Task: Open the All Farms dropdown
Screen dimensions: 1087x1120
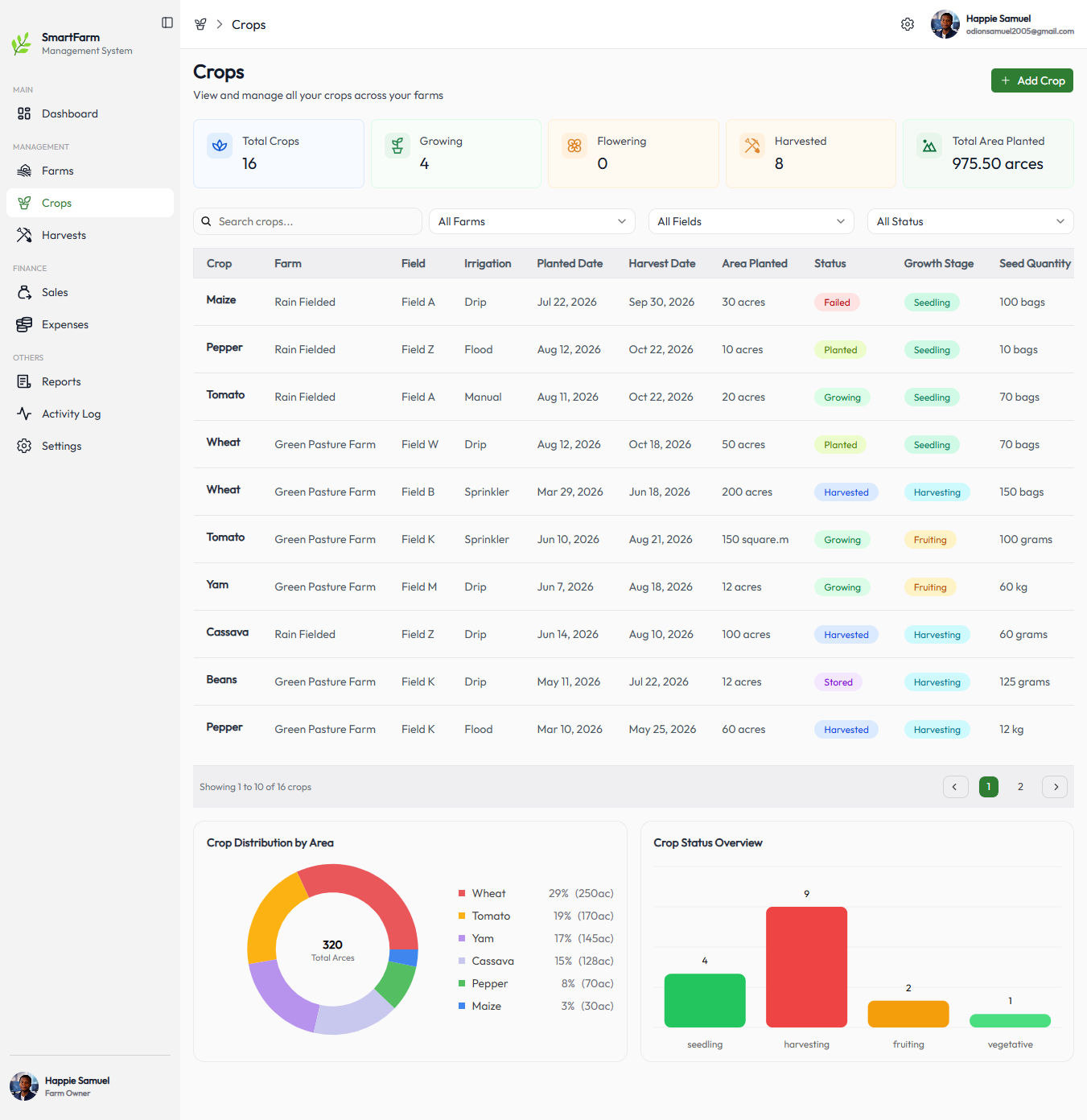Action: coord(532,221)
